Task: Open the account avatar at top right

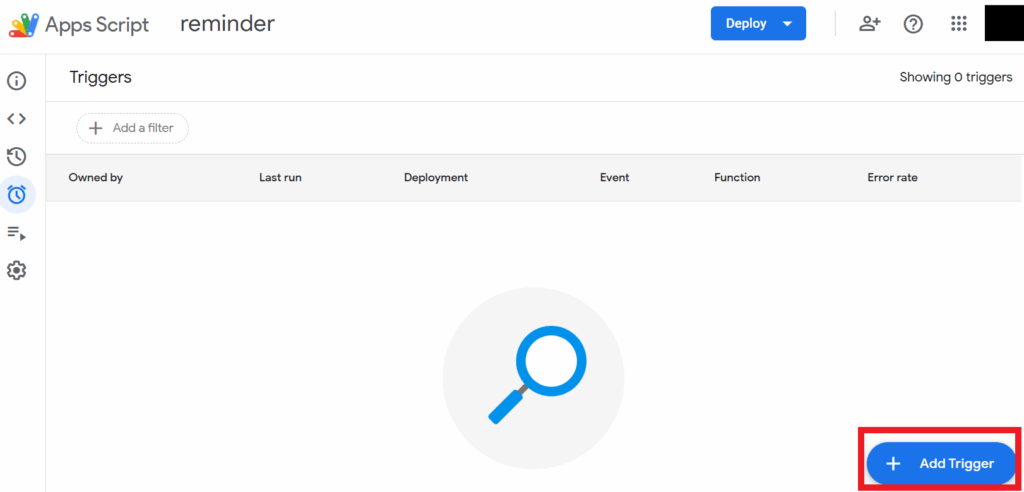Action: pos(1004,24)
